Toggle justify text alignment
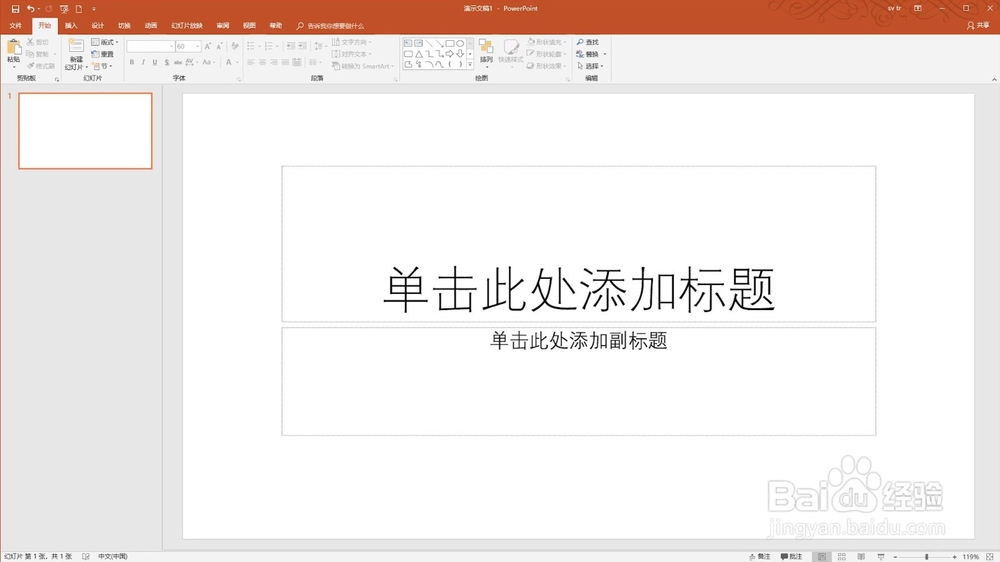 tap(285, 63)
